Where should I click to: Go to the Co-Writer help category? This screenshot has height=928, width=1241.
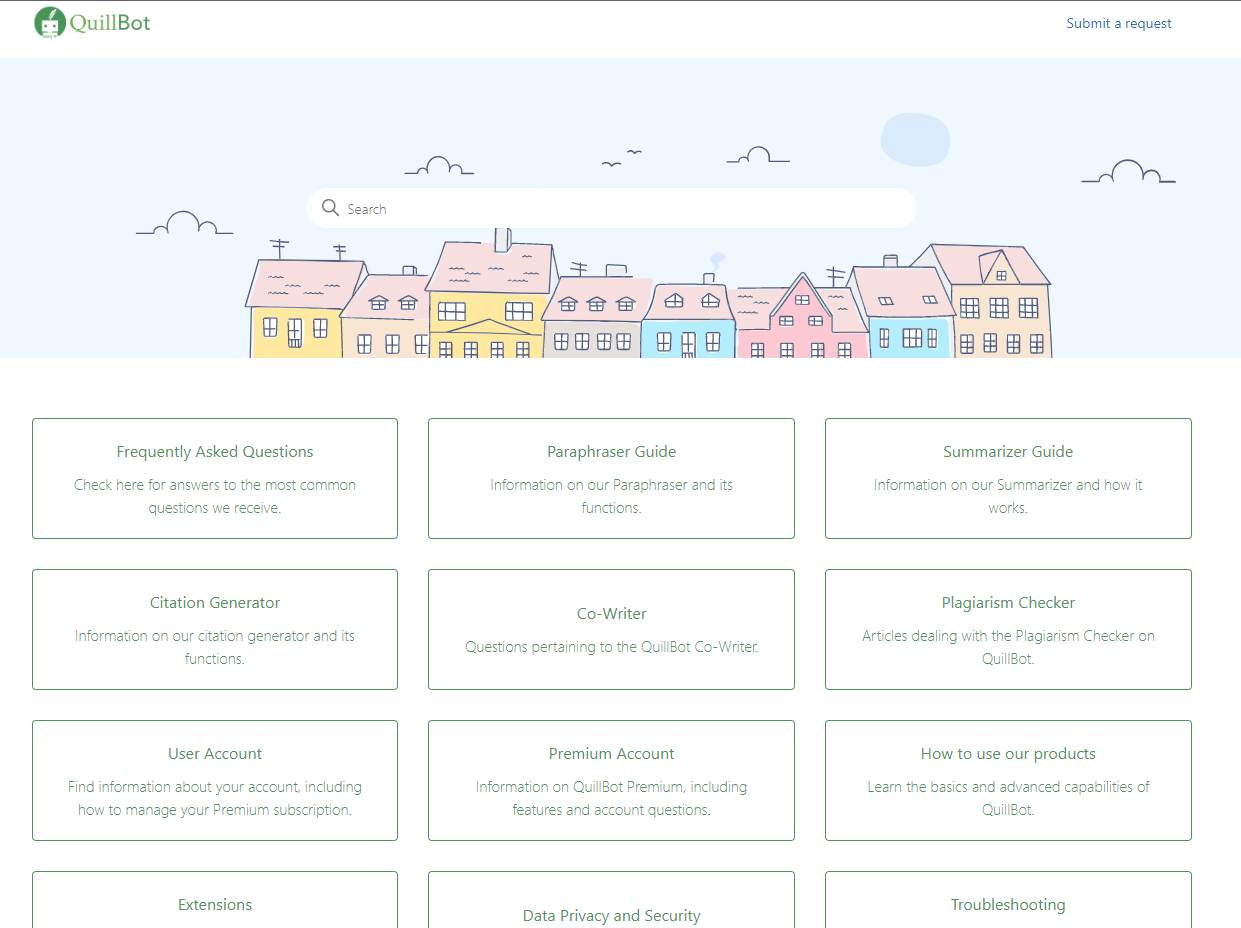tap(611, 629)
